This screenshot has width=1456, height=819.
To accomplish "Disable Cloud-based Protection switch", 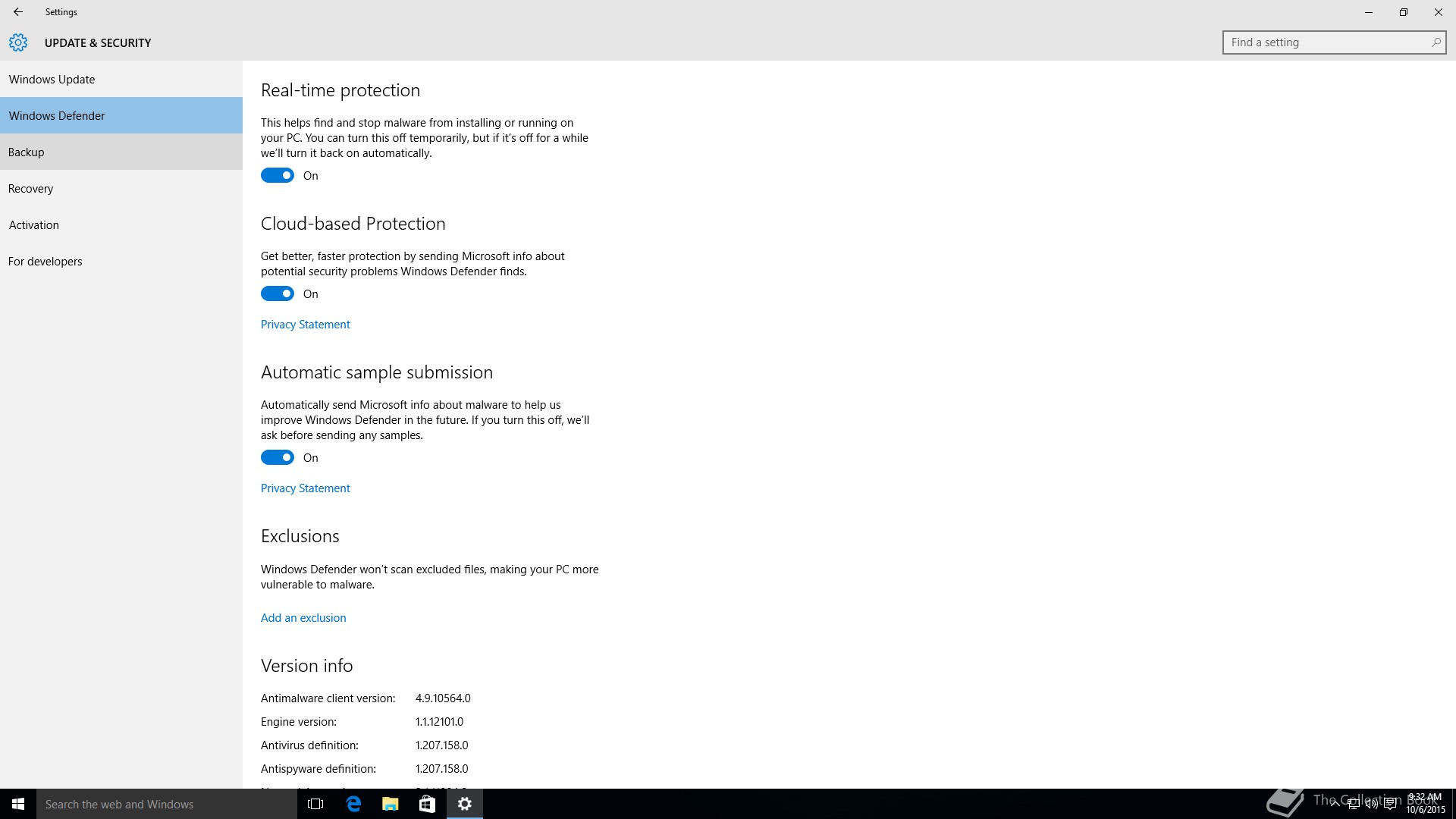I will (278, 293).
